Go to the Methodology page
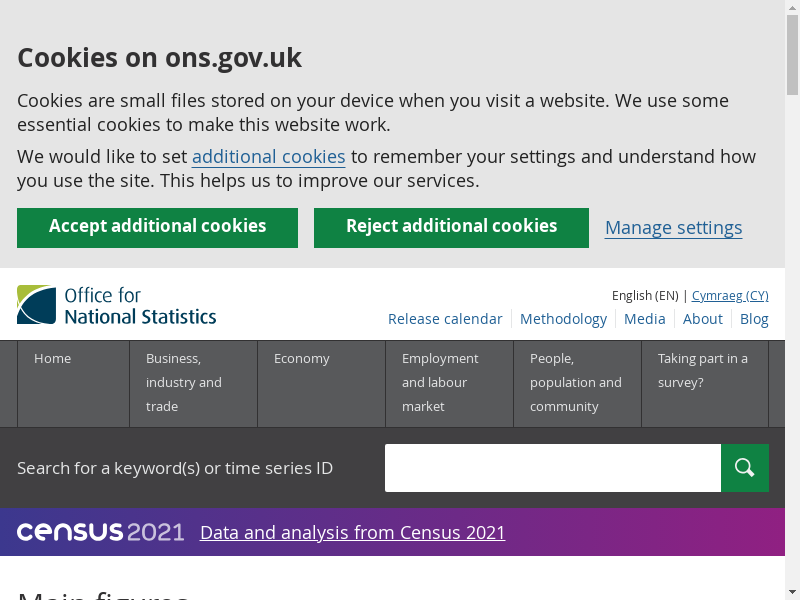800x600 pixels. [563, 319]
